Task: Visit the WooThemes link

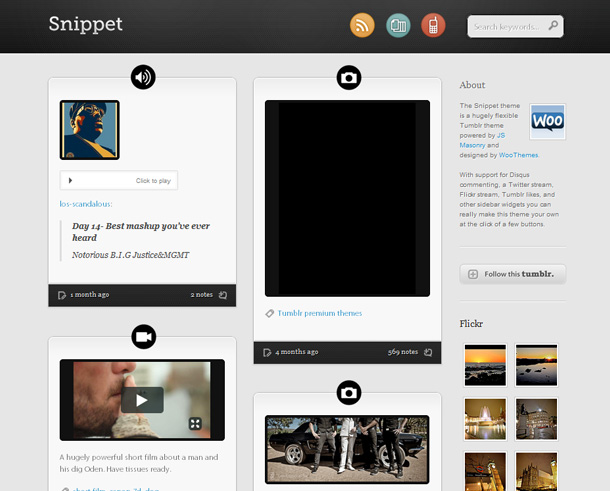Action: [518, 155]
